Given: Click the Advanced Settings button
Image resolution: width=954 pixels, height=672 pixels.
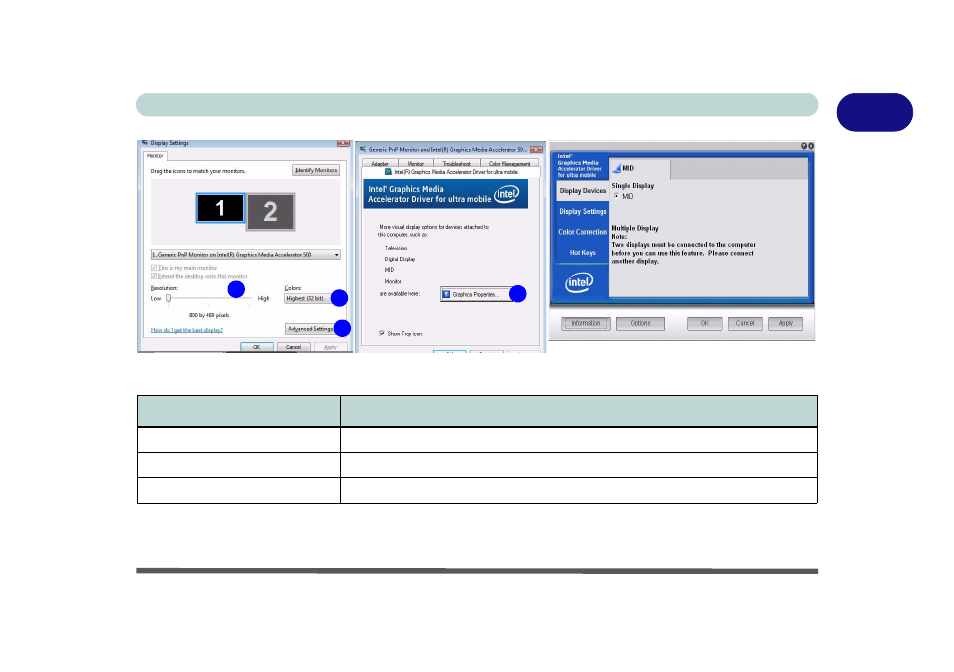Looking at the screenshot, I should coord(312,329).
